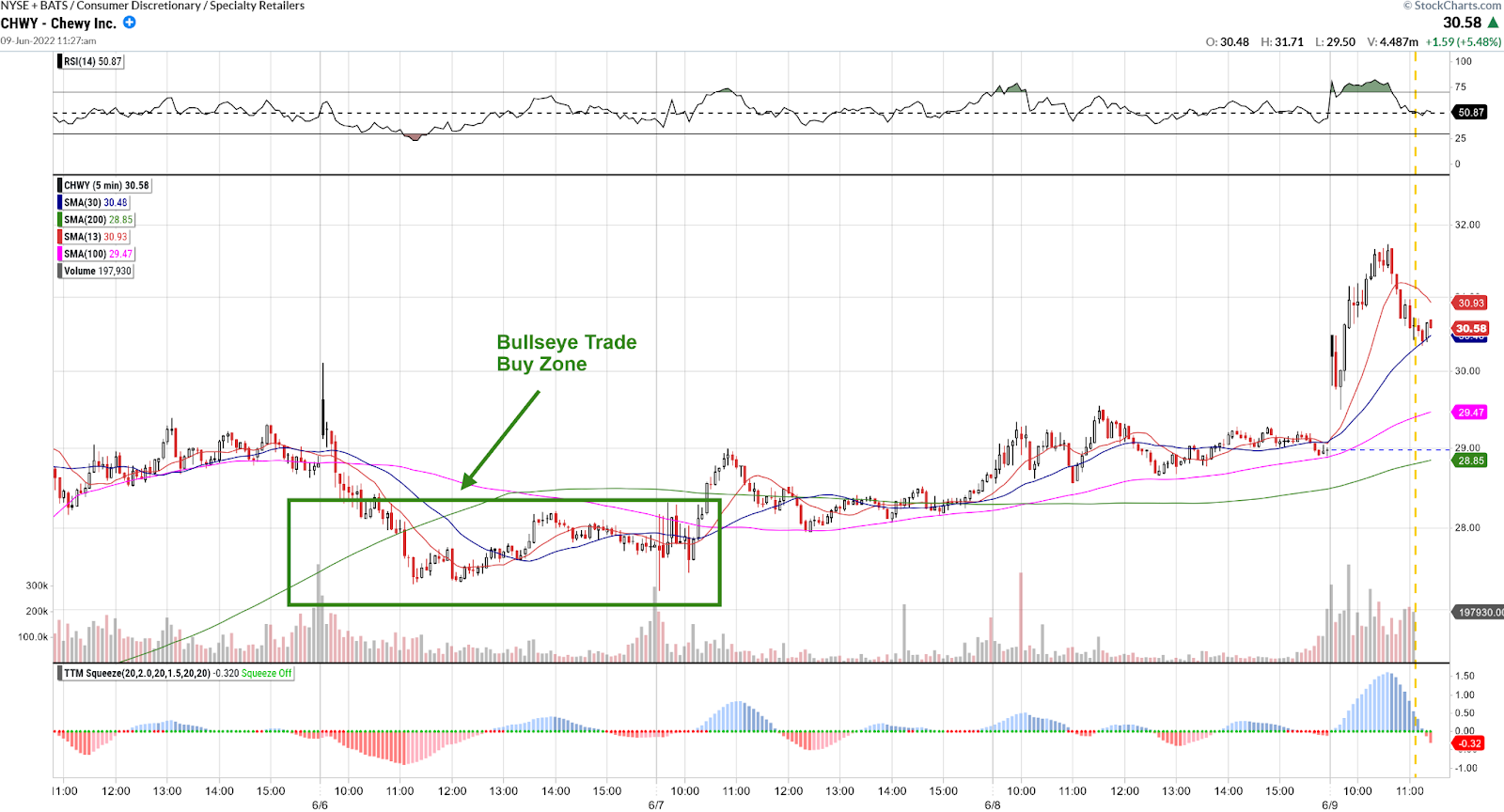The height and width of the screenshot is (812, 1504).
Task: Click the red -0.32 squeeze value tag
Action: [1469, 743]
